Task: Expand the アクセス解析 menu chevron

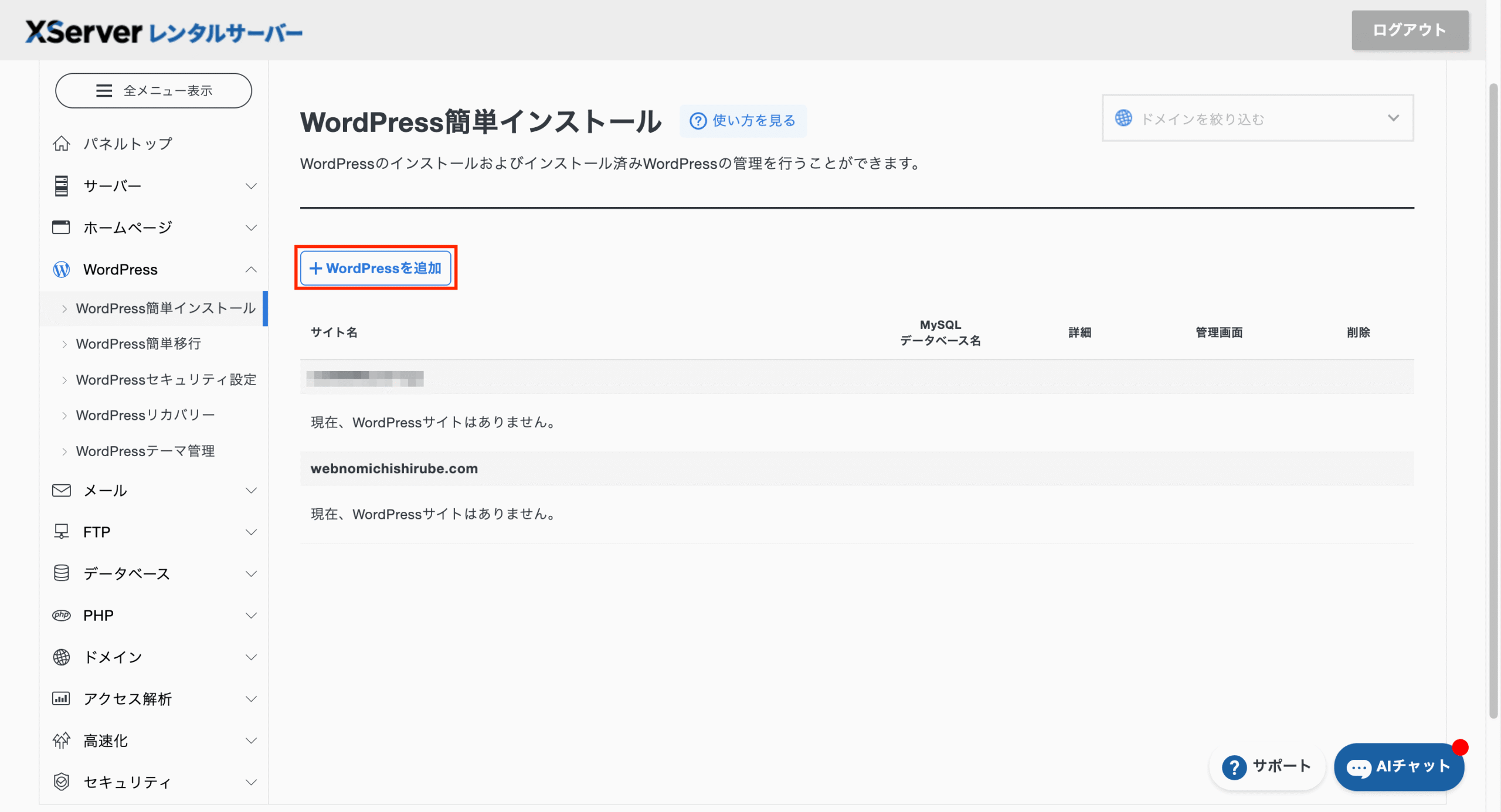Action: pyautogui.click(x=251, y=699)
